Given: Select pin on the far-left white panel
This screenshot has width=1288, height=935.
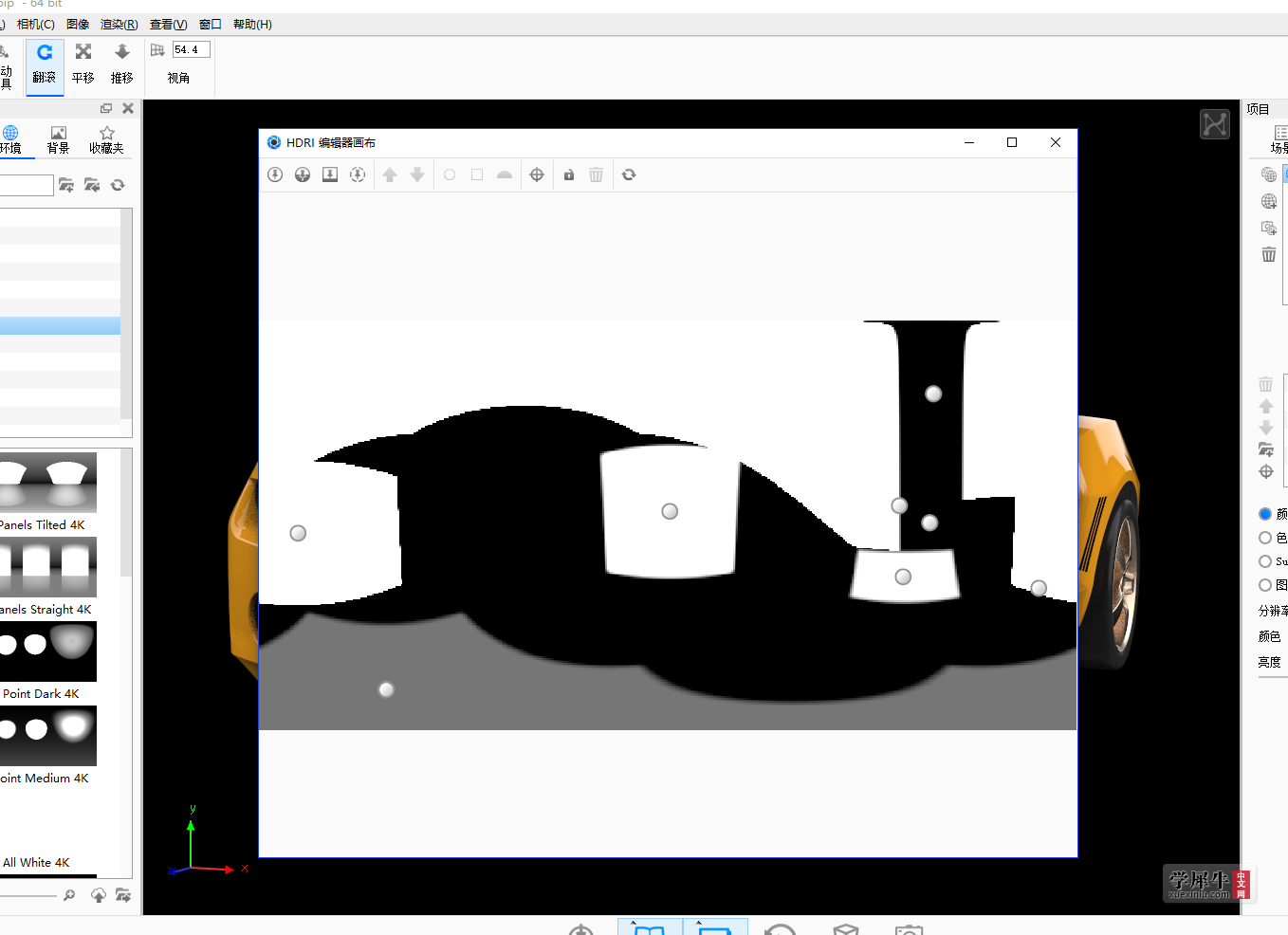Looking at the screenshot, I should tap(298, 533).
